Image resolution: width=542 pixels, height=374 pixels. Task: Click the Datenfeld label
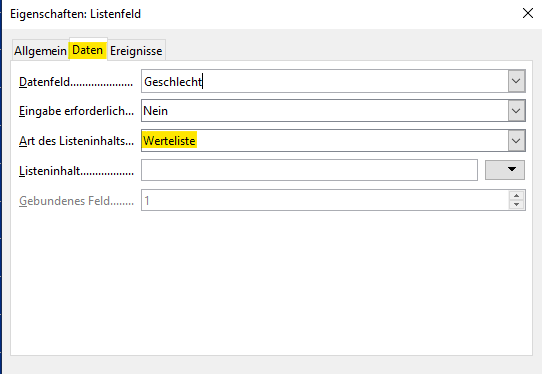[76, 82]
